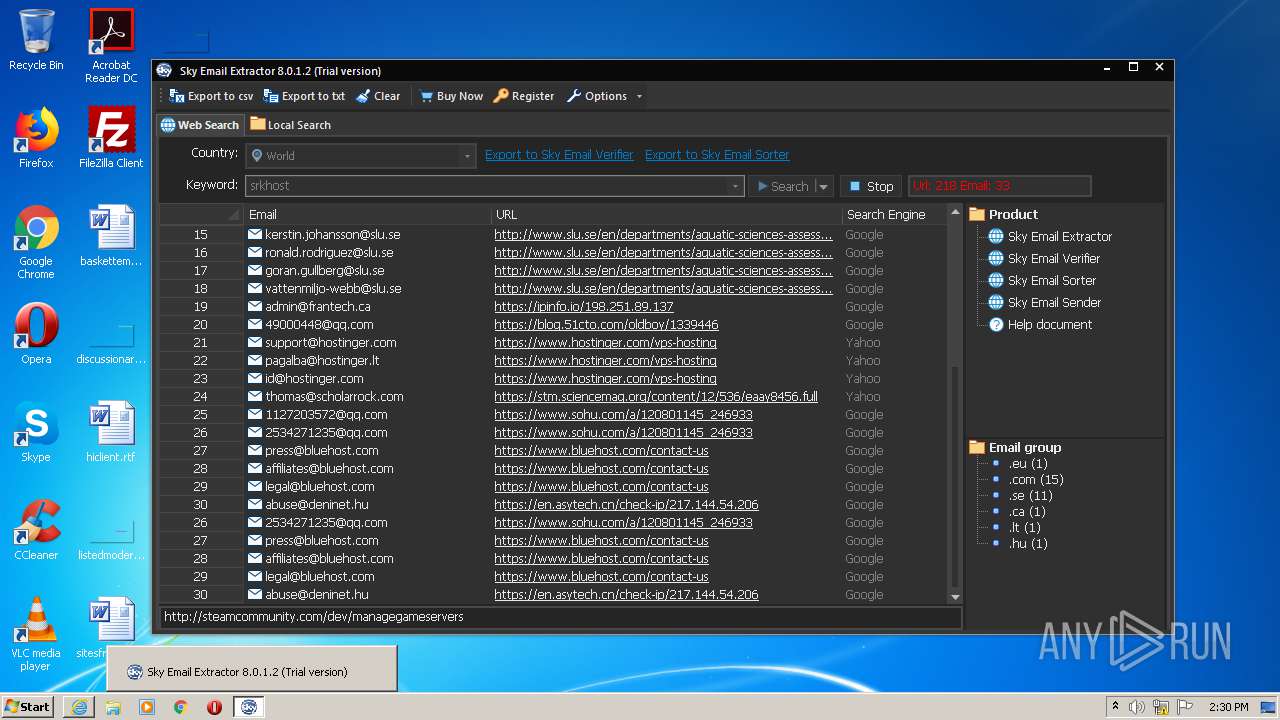Viewport: 1280px width, 720px height.
Task: Expand the toolbar overflow arrow
Action: pos(639,96)
